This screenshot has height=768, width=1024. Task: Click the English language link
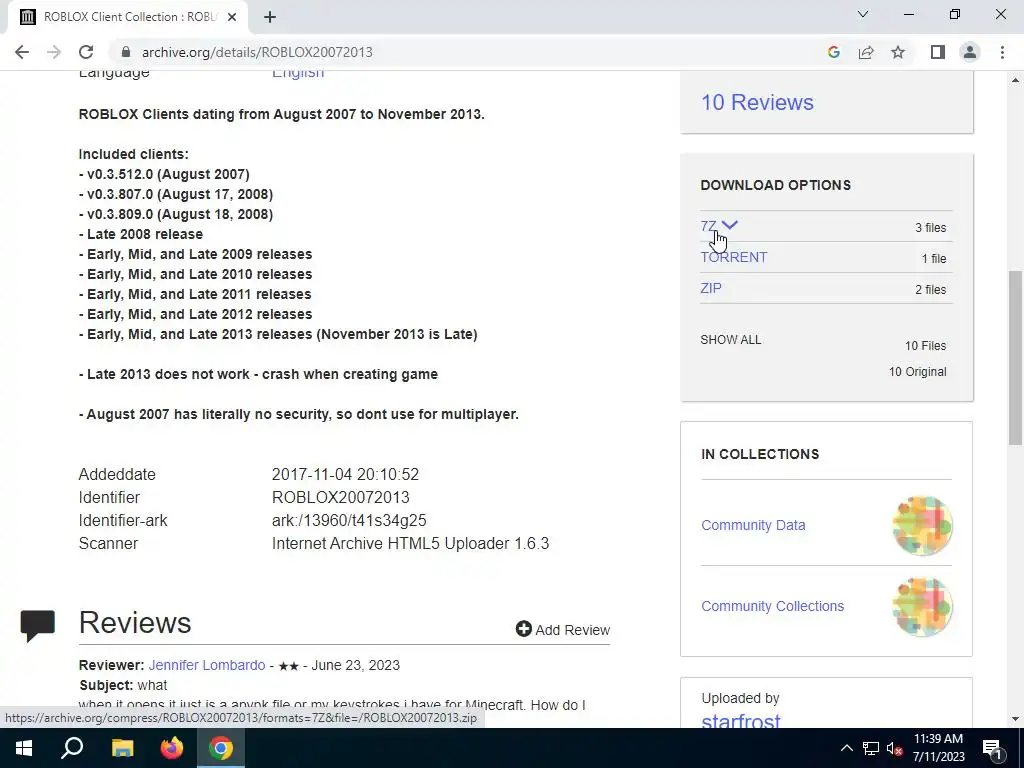point(298,72)
